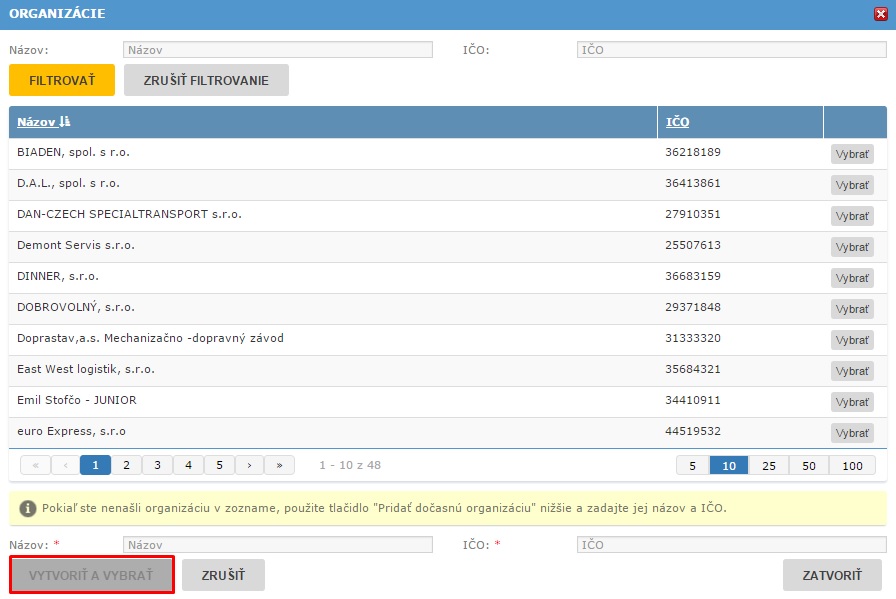The height and width of the screenshot is (599, 896).
Task: Go to the previous results page
Action: pos(66,465)
